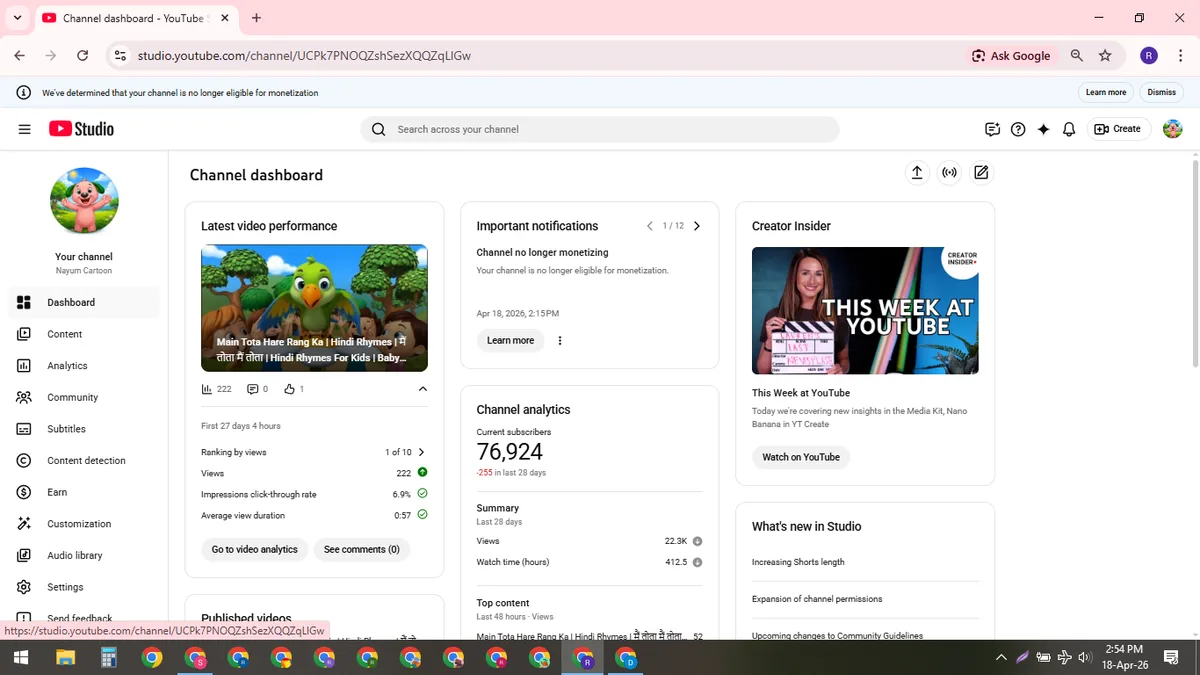Click the sparkle Ask Studio icon

pyautogui.click(x=1043, y=129)
